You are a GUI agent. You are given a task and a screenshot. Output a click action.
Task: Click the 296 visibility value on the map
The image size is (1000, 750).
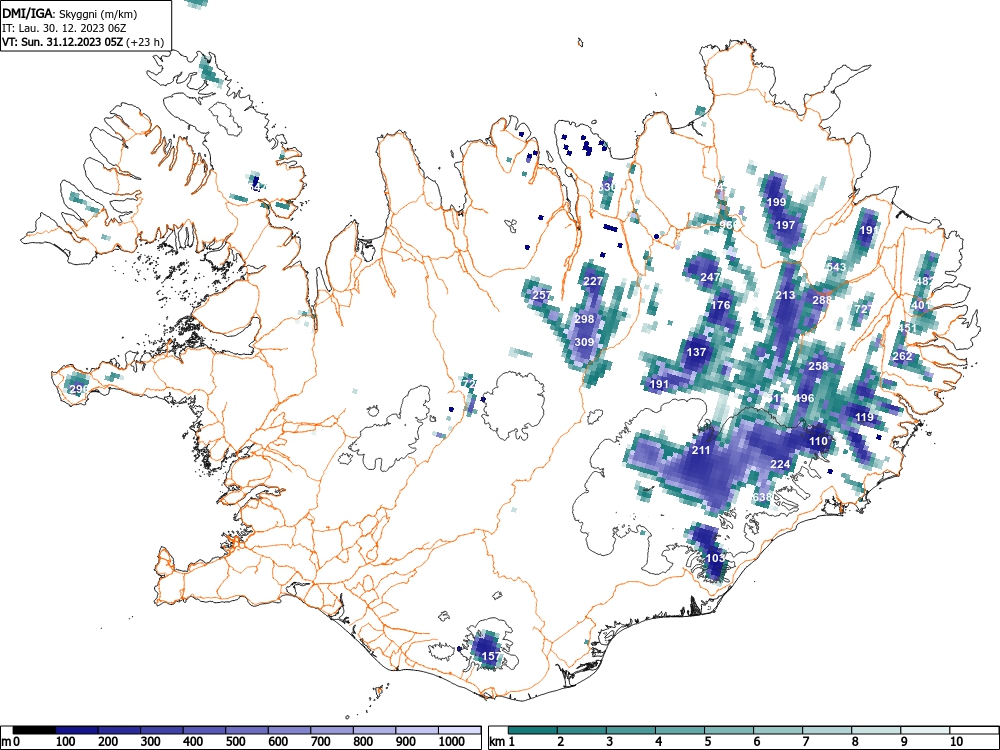(x=79, y=389)
